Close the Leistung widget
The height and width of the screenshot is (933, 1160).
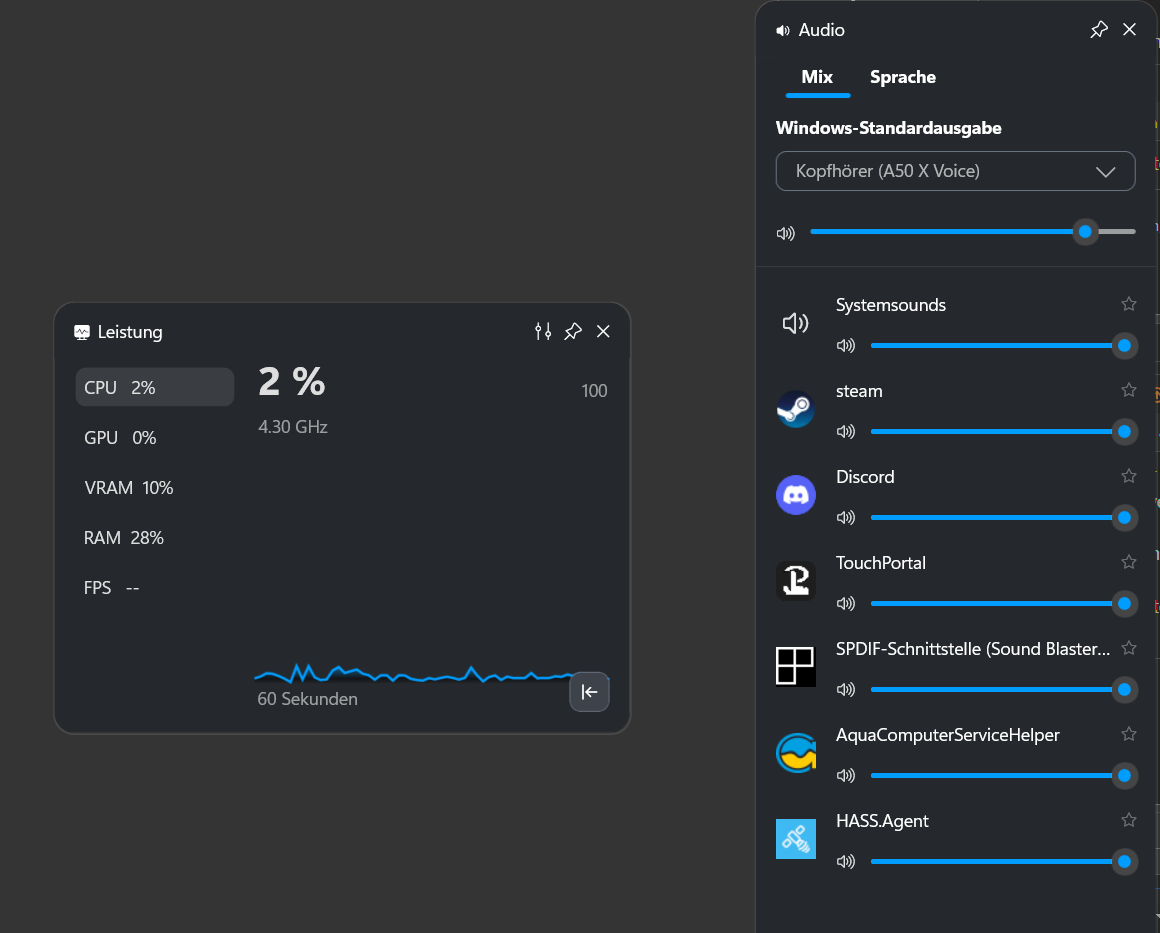(x=603, y=331)
